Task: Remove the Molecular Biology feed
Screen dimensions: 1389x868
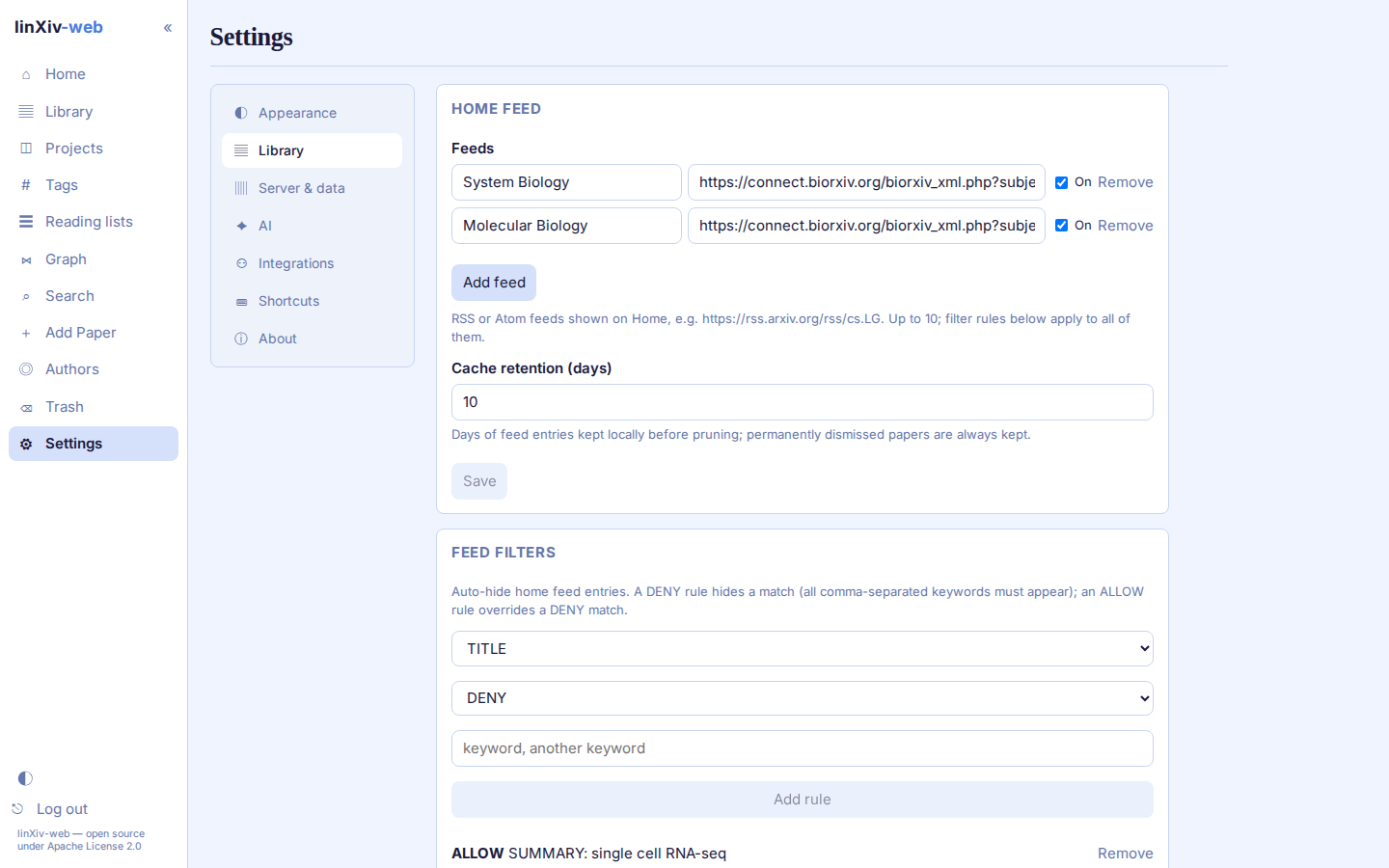Action: (x=1126, y=226)
